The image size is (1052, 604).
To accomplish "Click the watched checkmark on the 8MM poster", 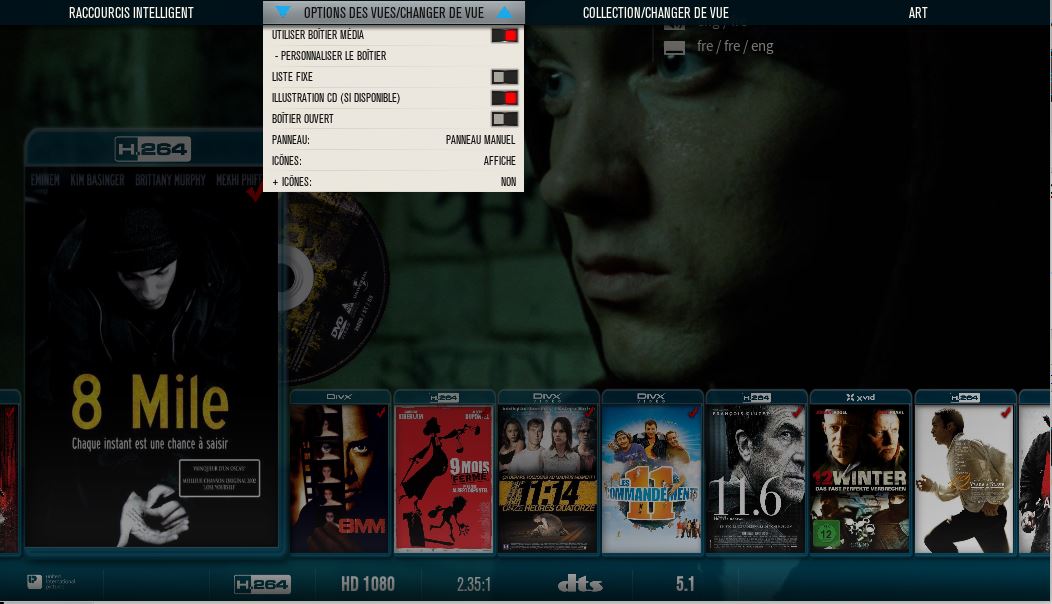I will click(381, 412).
